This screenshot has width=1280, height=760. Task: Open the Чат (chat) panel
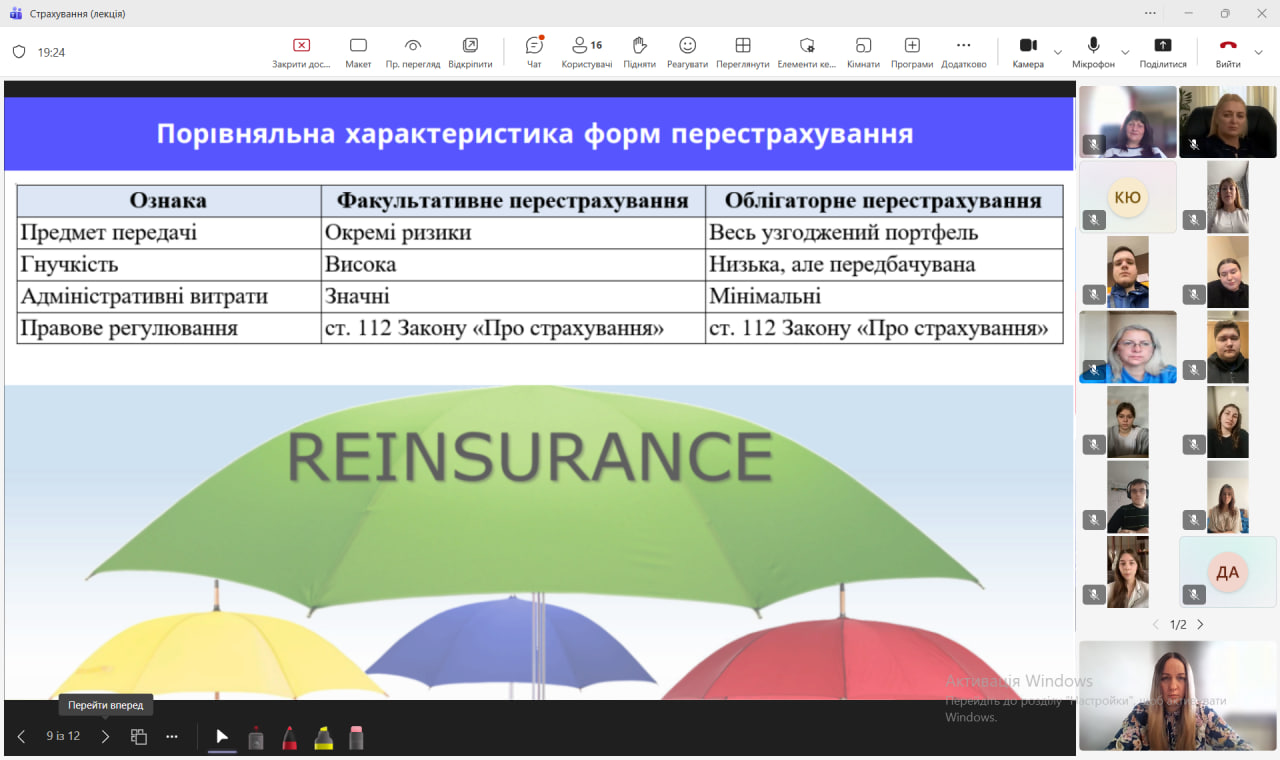coord(534,52)
